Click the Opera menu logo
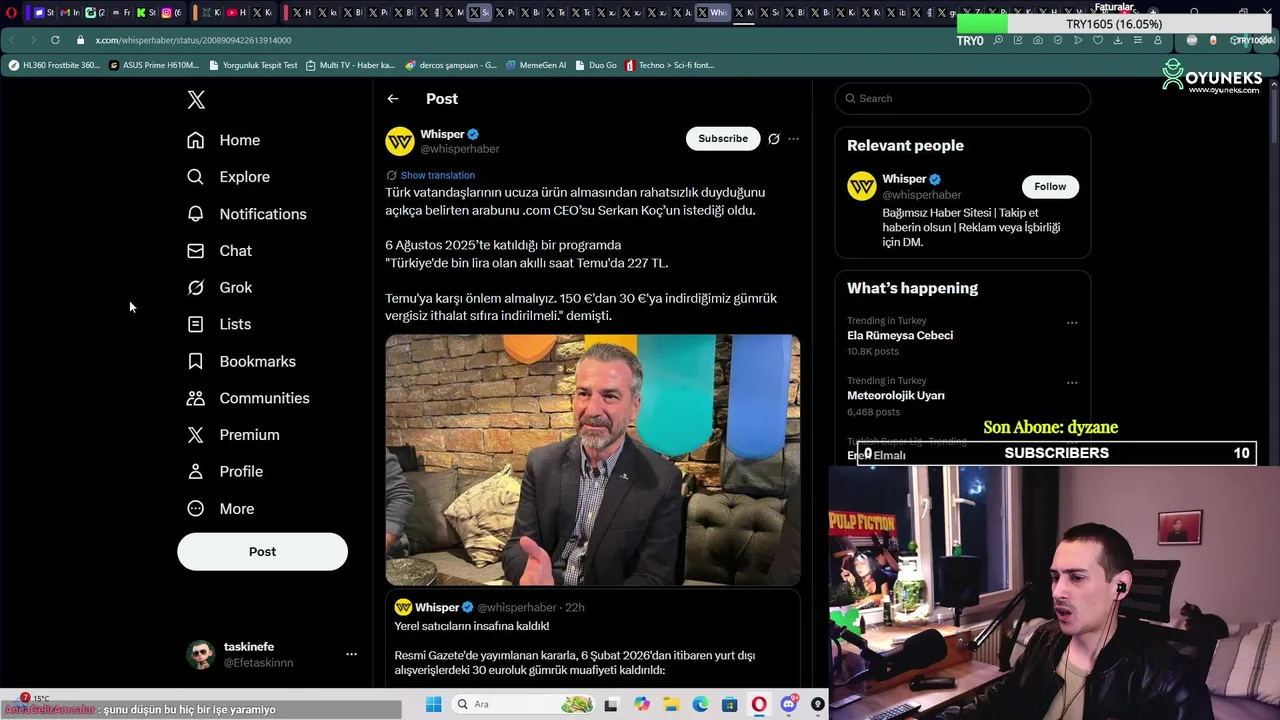The width and height of the screenshot is (1280, 720). (x=11, y=13)
